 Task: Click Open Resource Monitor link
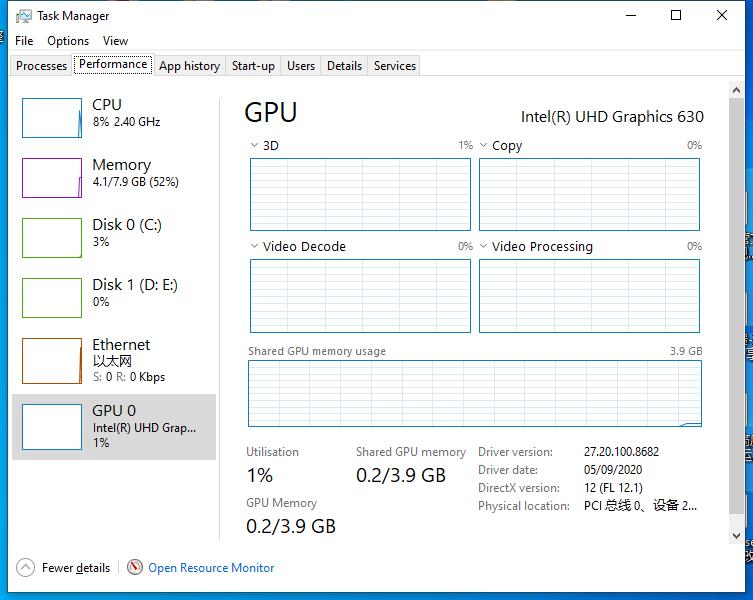211,568
